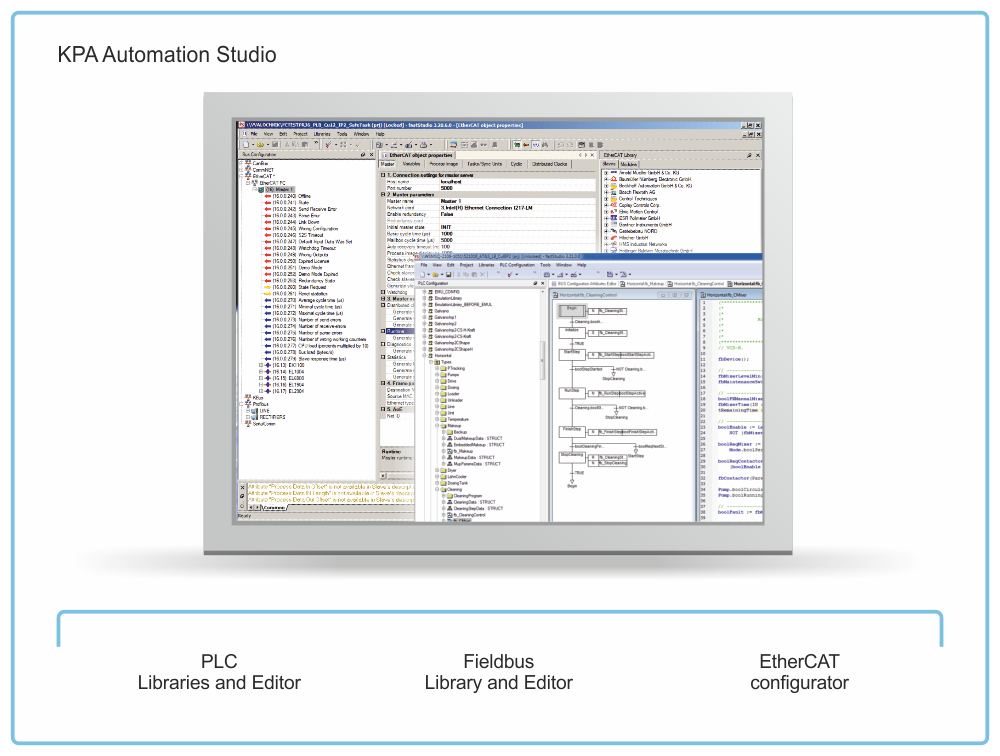Close the EtherCAT object properties document tab
This screenshot has width=1000, height=756.
click(592, 155)
